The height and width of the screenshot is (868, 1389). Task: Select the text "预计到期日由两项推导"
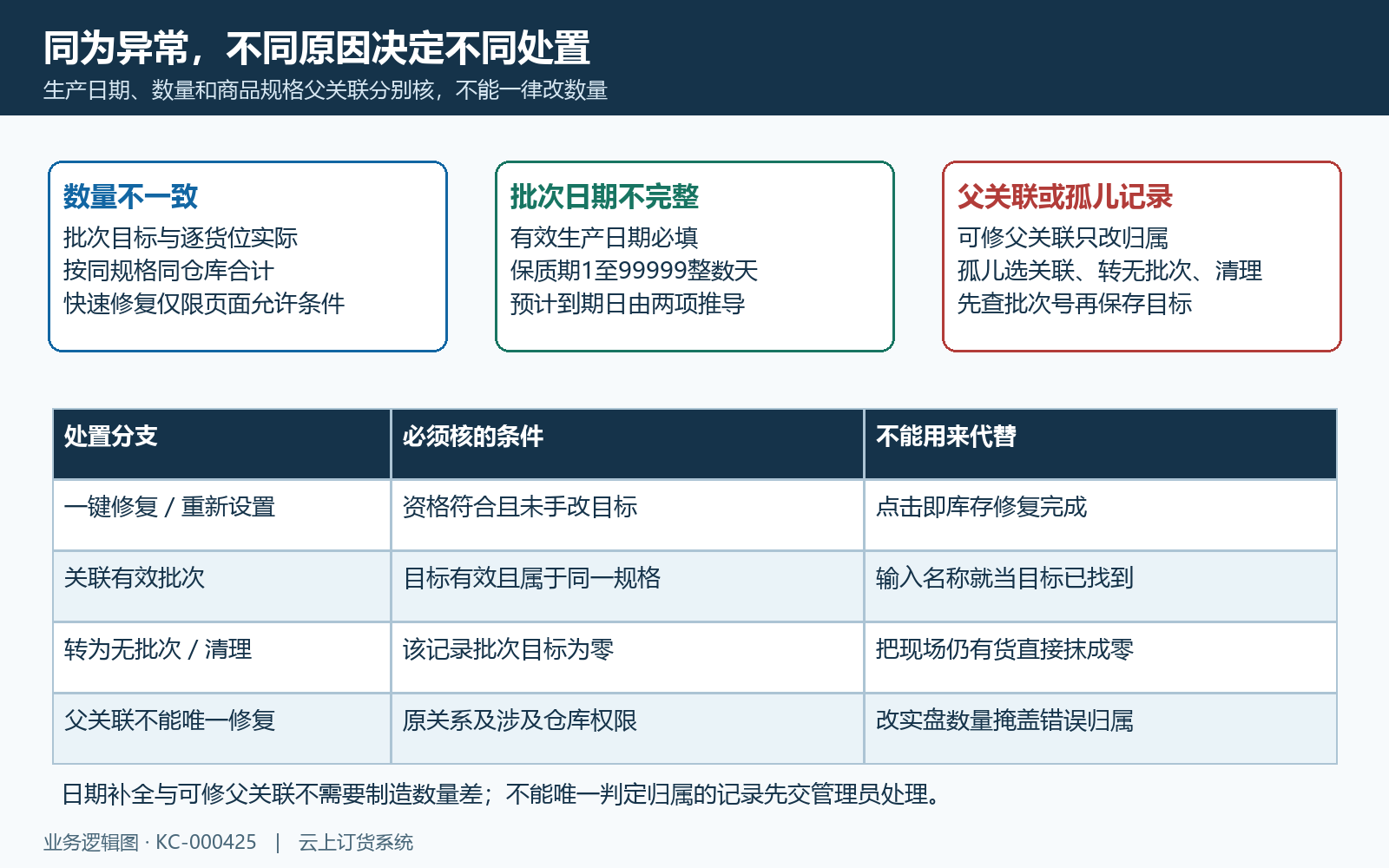628,304
